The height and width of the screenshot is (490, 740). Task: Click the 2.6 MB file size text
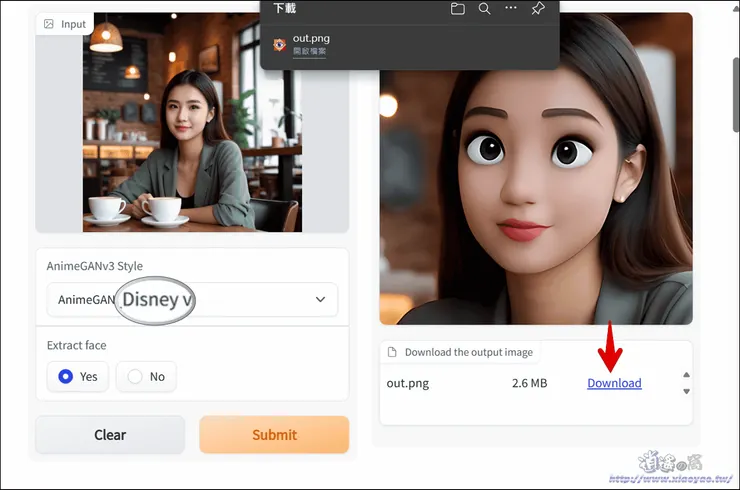pos(530,383)
